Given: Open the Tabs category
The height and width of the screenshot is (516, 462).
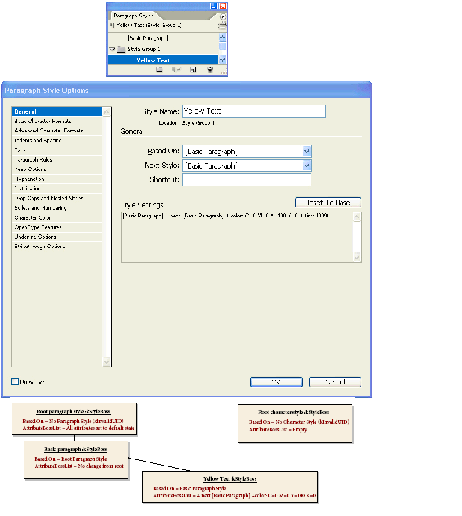Looking at the screenshot, I should (20, 150).
